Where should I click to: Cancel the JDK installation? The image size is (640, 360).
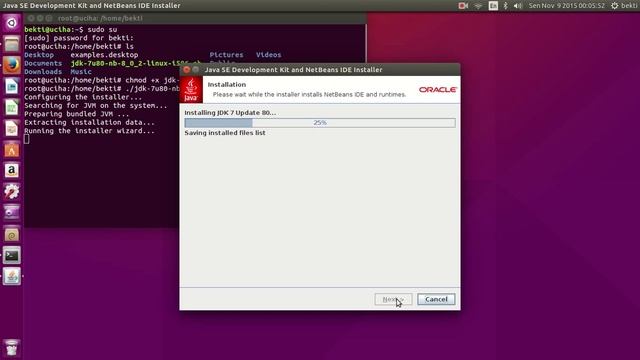click(436, 299)
